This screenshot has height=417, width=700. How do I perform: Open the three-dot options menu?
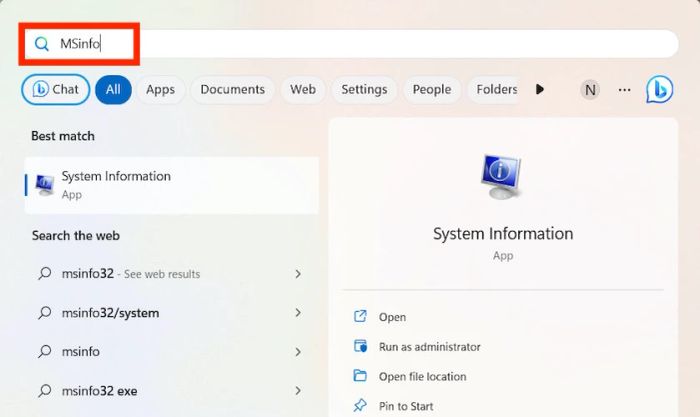pos(625,90)
